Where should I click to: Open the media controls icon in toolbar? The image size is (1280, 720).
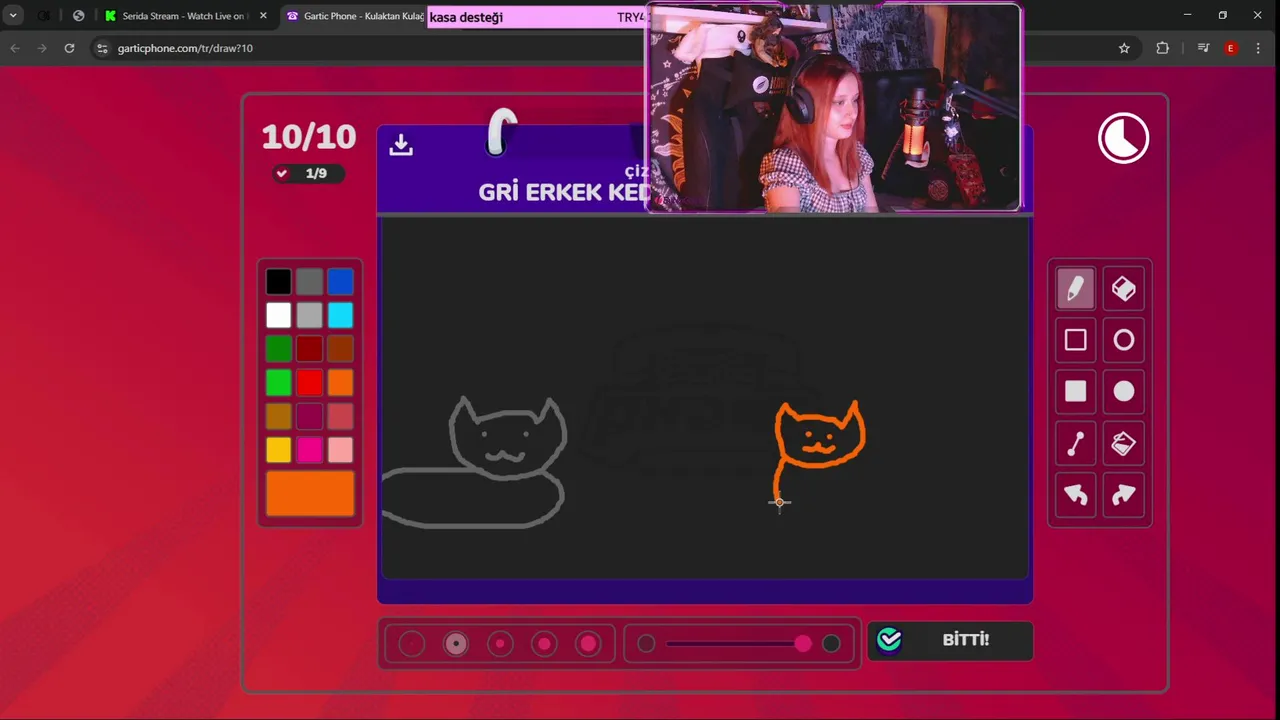tap(1203, 48)
